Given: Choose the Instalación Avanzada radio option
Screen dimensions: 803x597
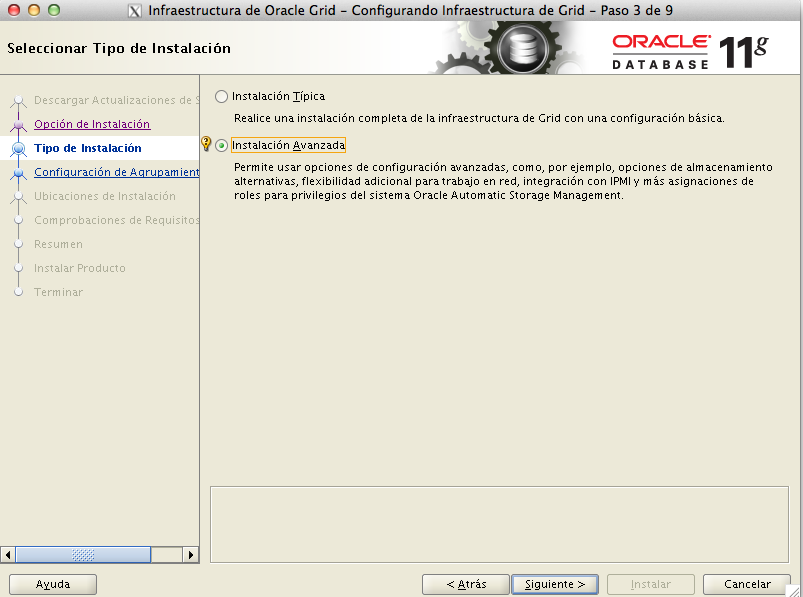Looking at the screenshot, I should [x=221, y=145].
